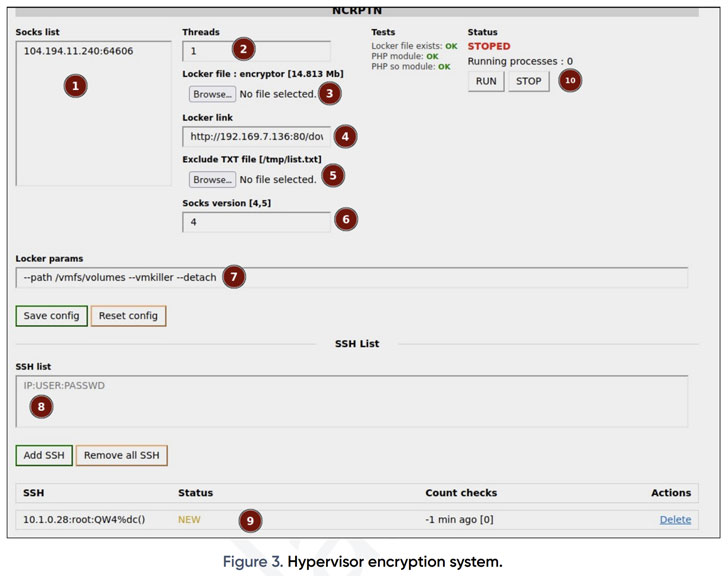
Task: Select the 104.194.11.240:64606 socks entry
Action: (78, 51)
